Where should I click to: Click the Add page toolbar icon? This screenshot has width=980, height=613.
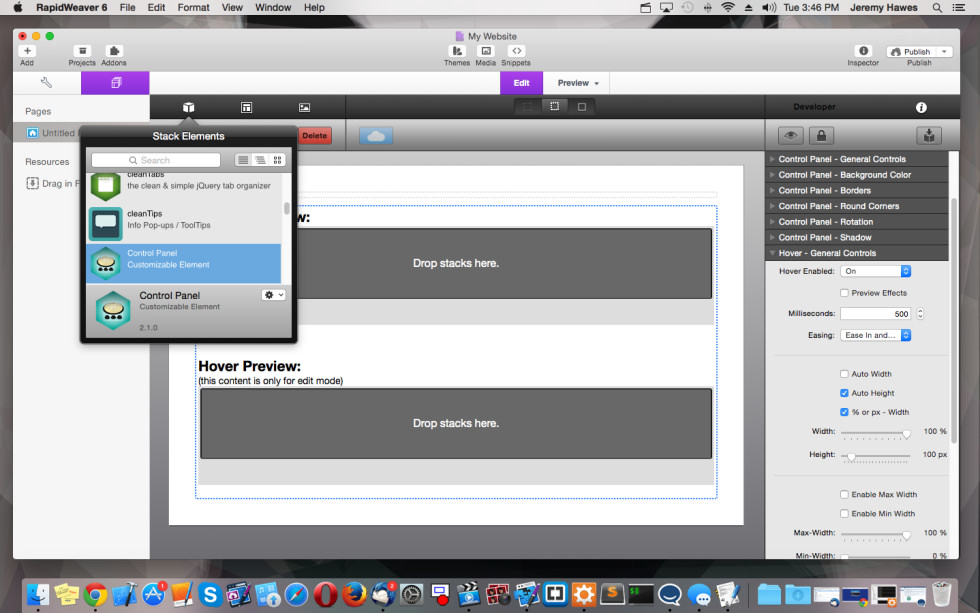coord(27,51)
